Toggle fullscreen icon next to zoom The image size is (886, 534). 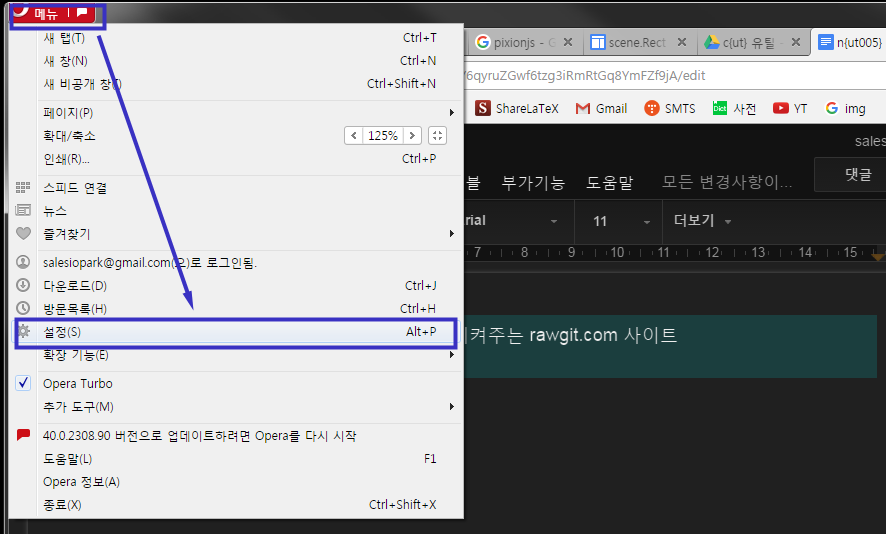click(x=437, y=136)
